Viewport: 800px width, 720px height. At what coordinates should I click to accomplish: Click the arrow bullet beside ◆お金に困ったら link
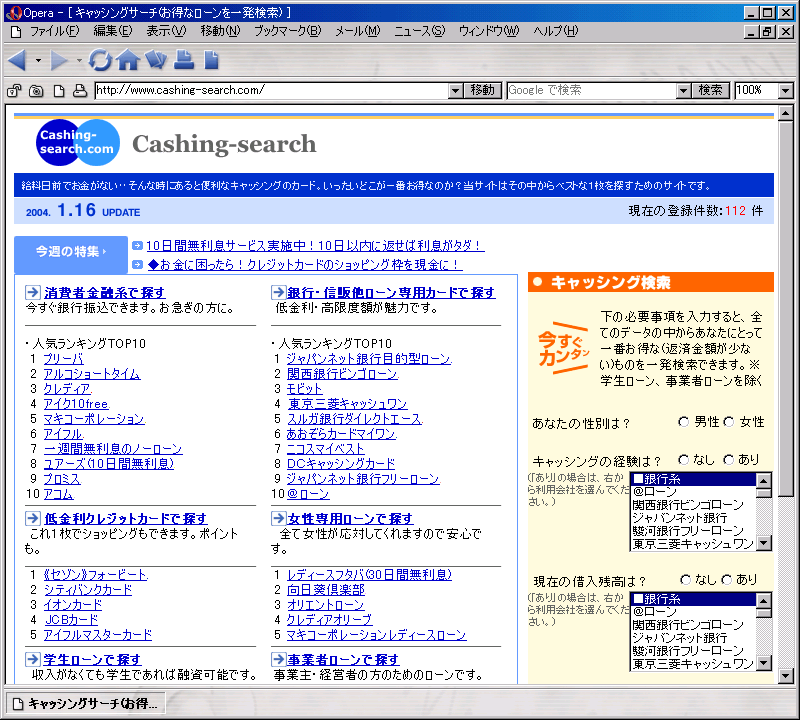coord(137,264)
